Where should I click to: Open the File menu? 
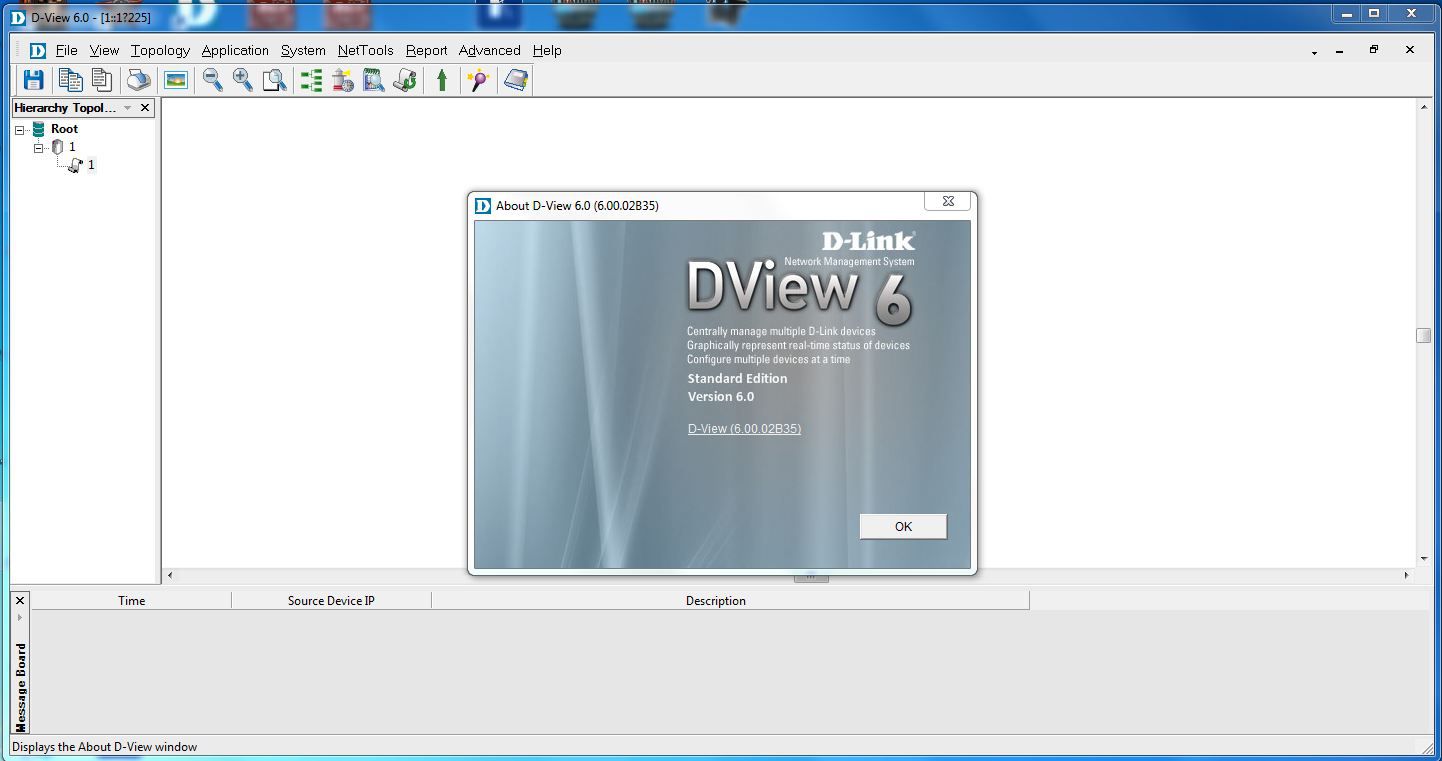coord(67,50)
